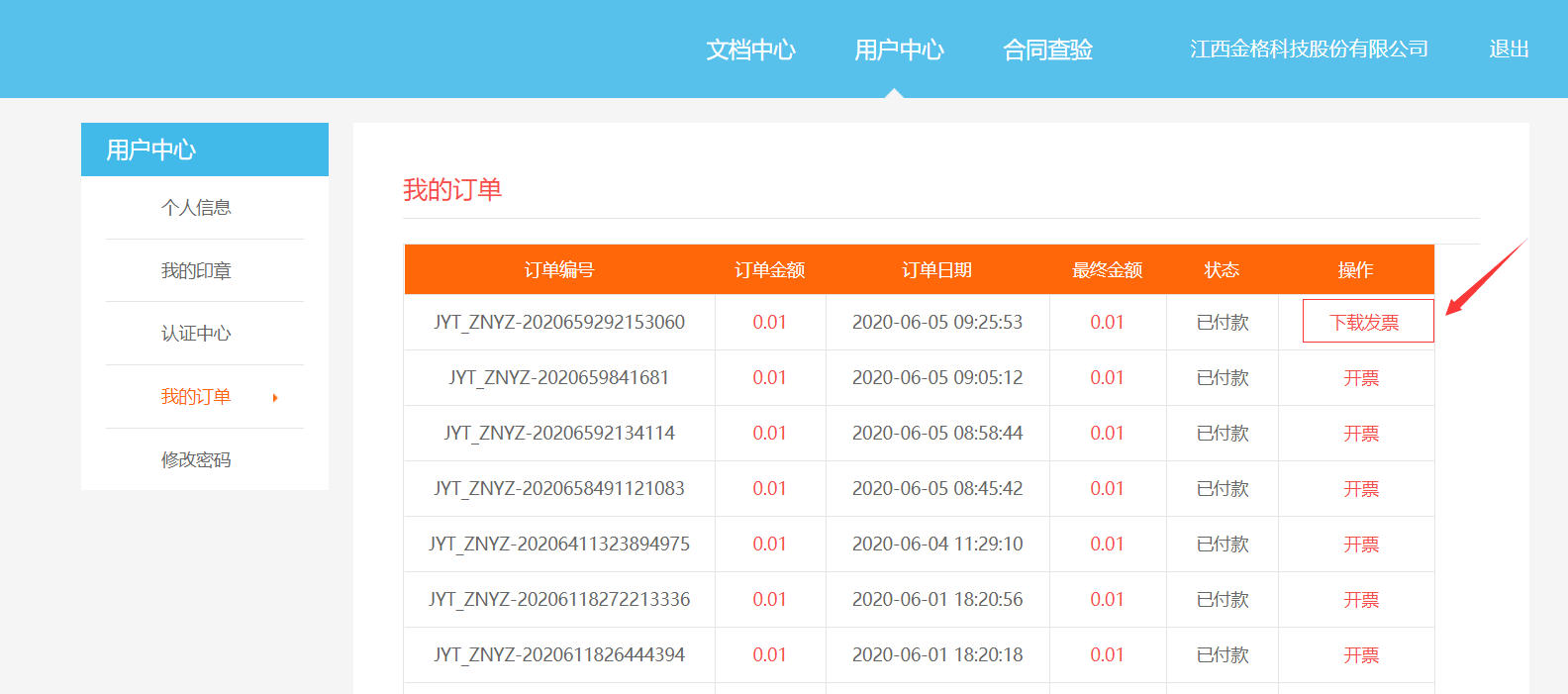Select 用户中心 in top navigation
1568x694 pixels.
pos(899,50)
